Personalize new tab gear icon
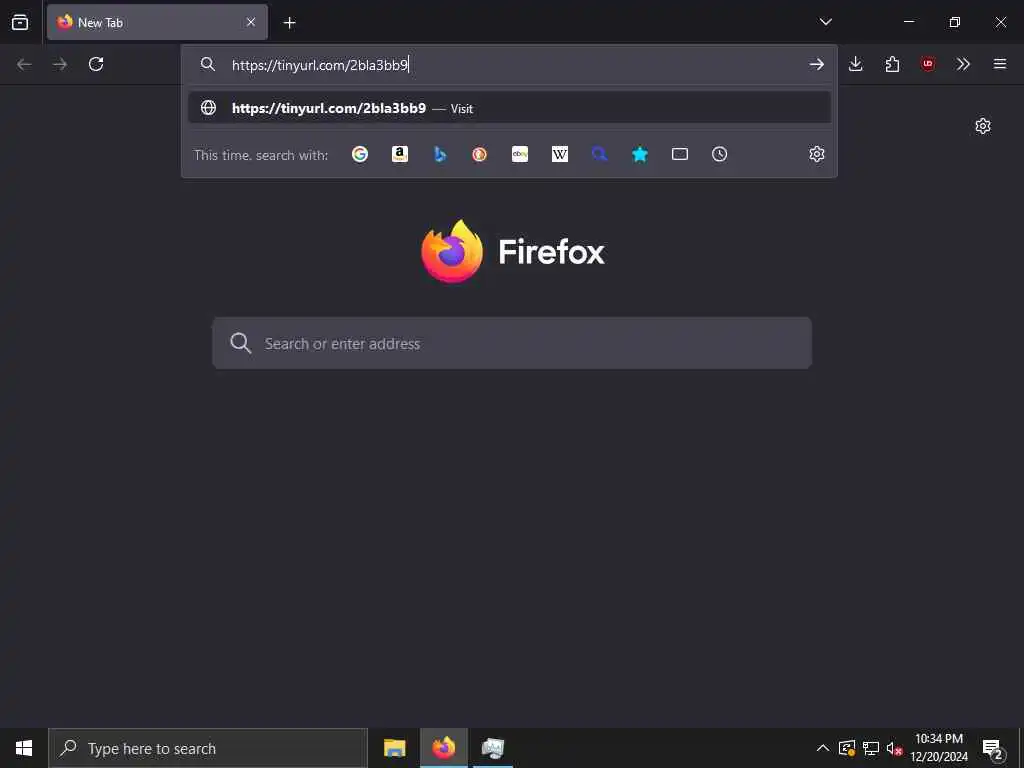The image size is (1024, 768). coord(983,126)
